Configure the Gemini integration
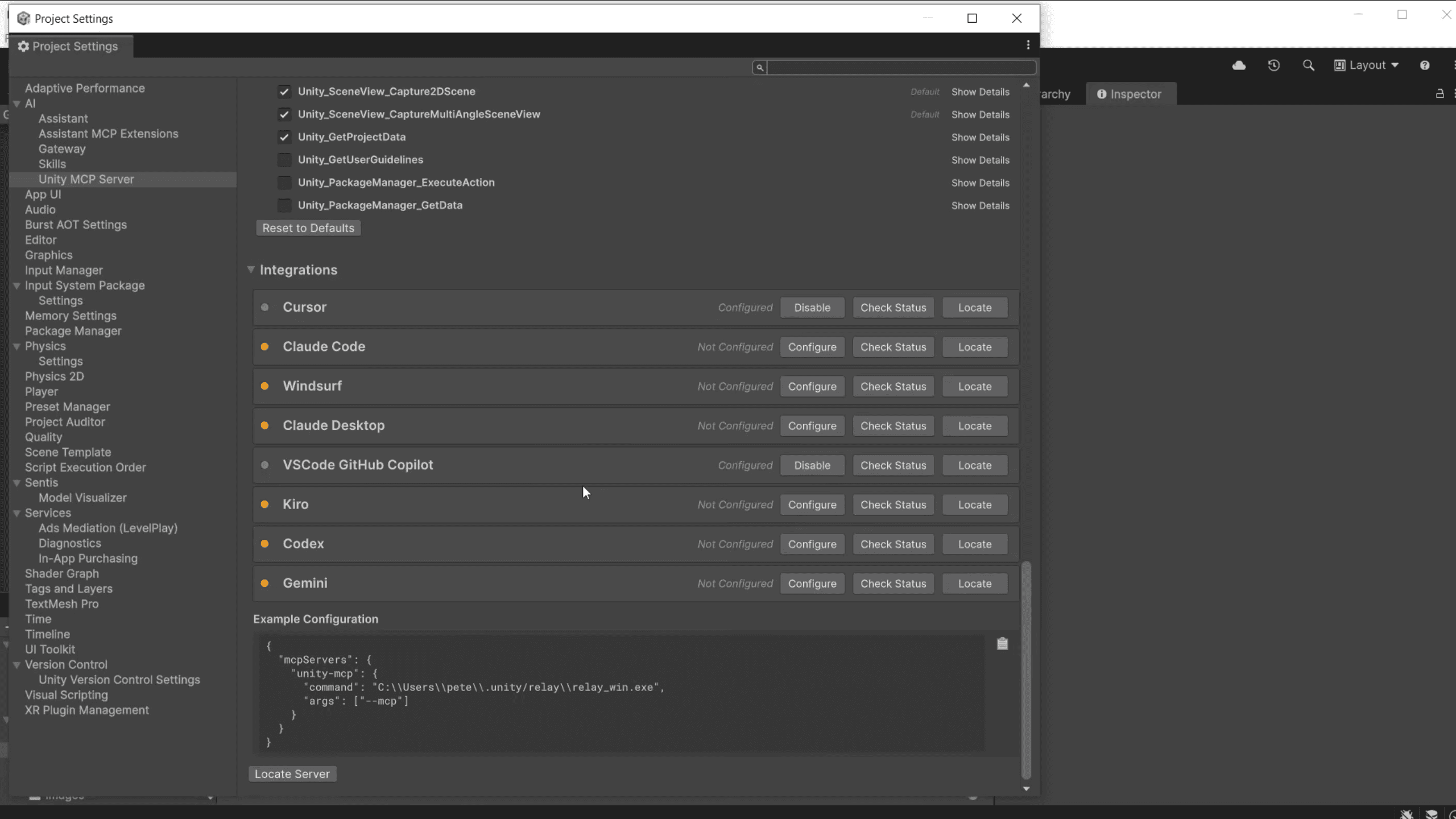The image size is (1456, 819). (812, 584)
